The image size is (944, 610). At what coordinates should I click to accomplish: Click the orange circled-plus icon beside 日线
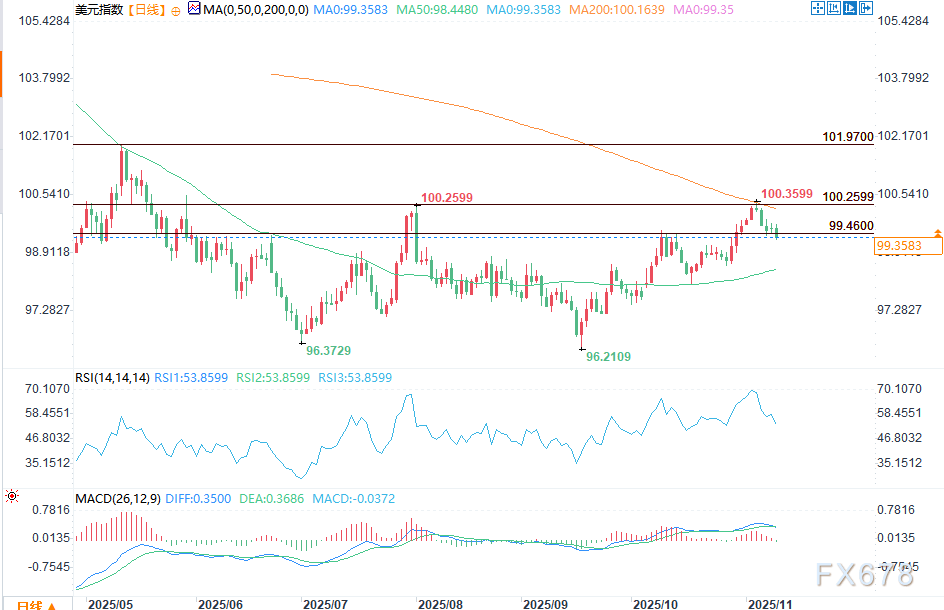(x=175, y=11)
